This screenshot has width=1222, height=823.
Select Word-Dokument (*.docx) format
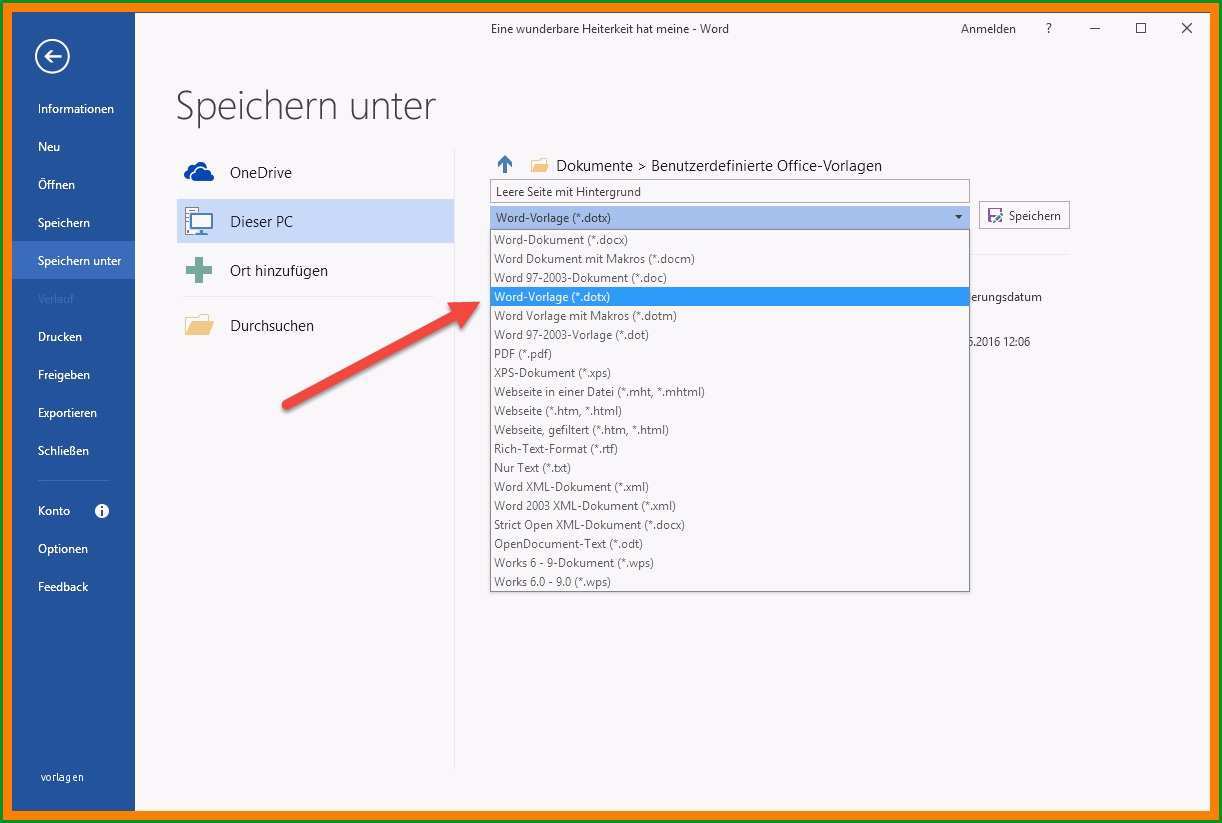pos(730,240)
